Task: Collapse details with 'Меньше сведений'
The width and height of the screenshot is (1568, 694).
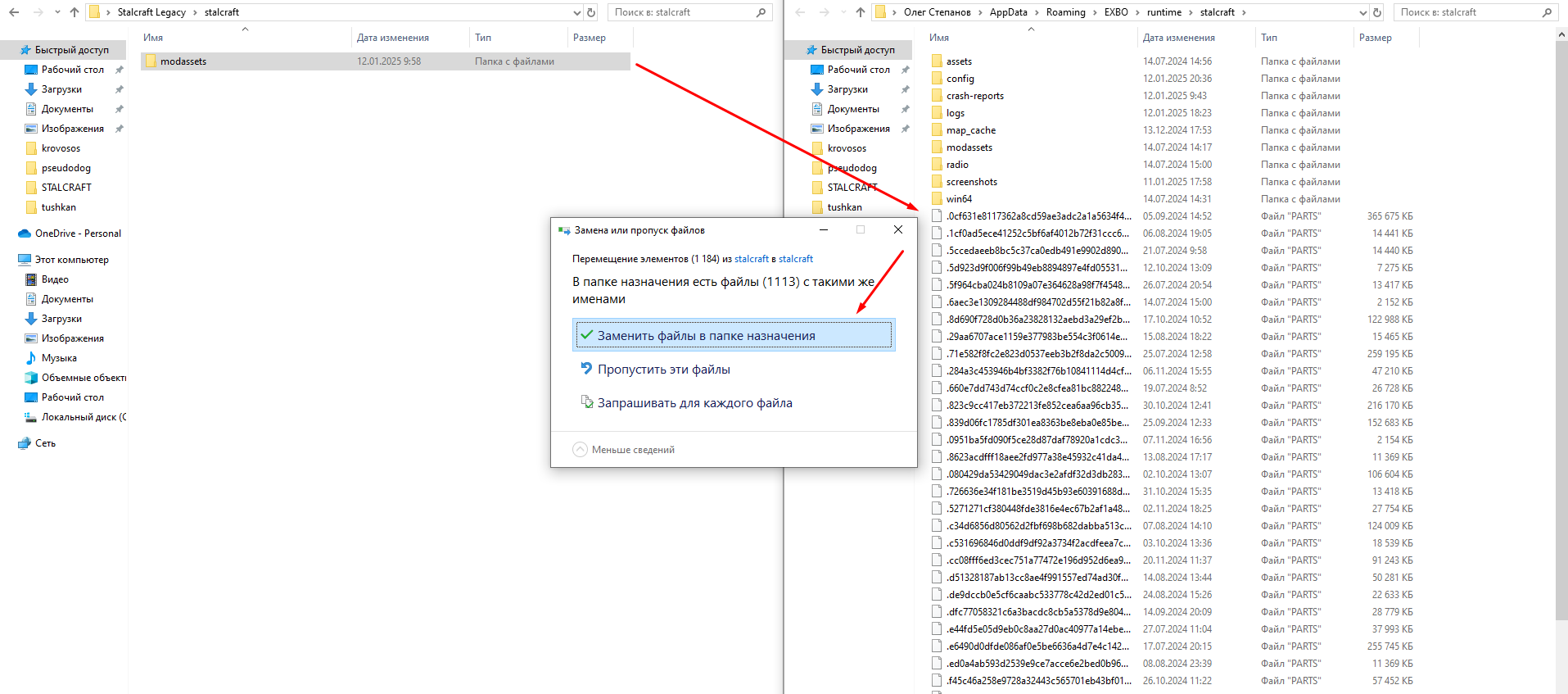Action: (x=624, y=450)
